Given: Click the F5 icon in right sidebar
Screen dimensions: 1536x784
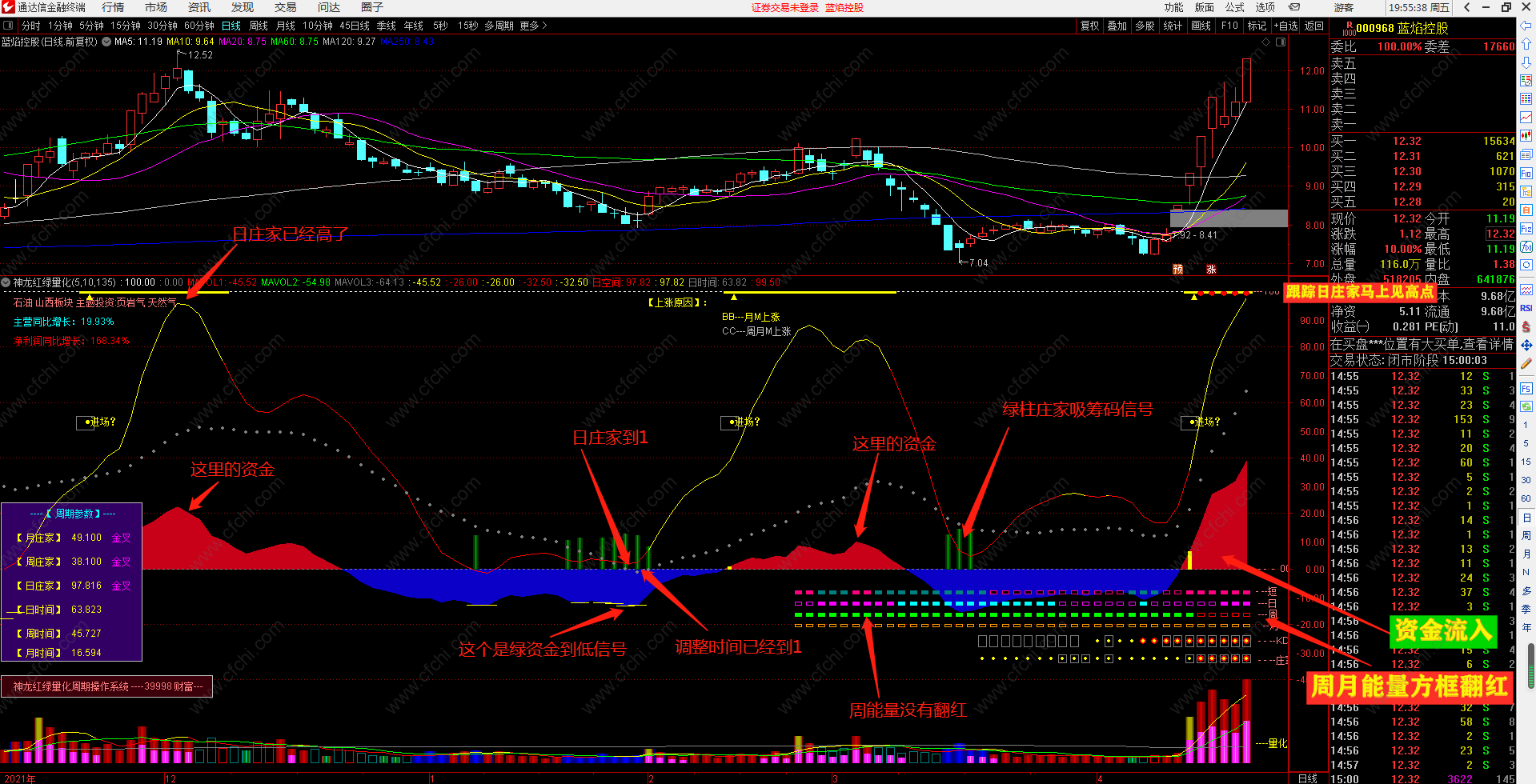Looking at the screenshot, I should (1526, 389).
